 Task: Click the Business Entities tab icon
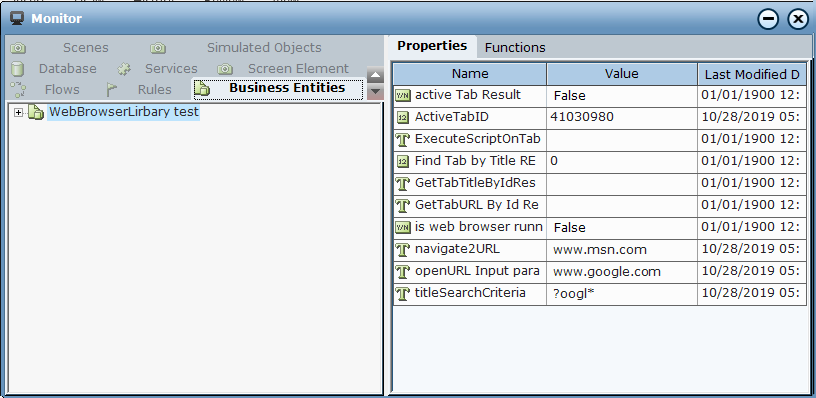click(202, 89)
